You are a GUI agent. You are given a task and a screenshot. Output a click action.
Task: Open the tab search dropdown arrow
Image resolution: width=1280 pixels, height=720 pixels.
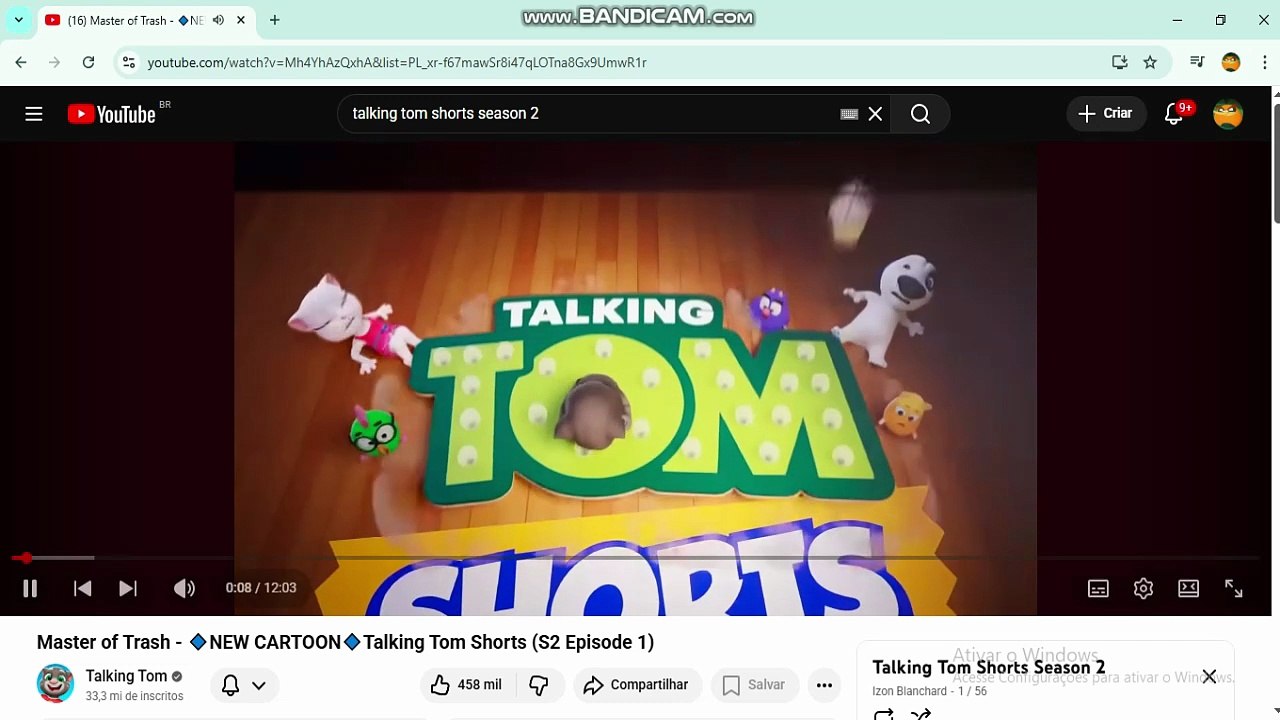click(18, 20)
